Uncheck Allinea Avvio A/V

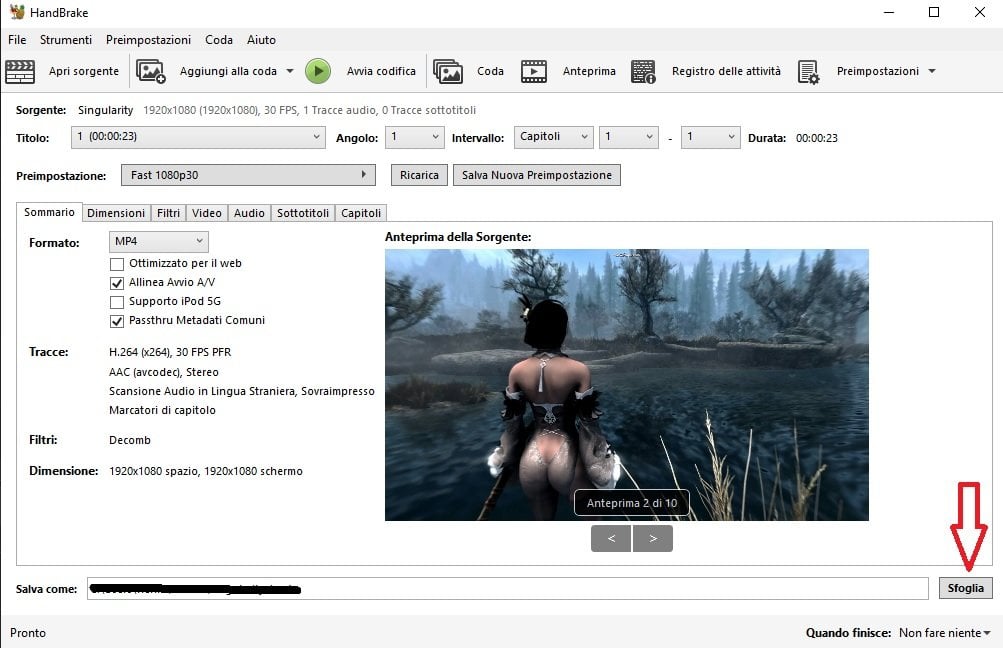[116, 283]
